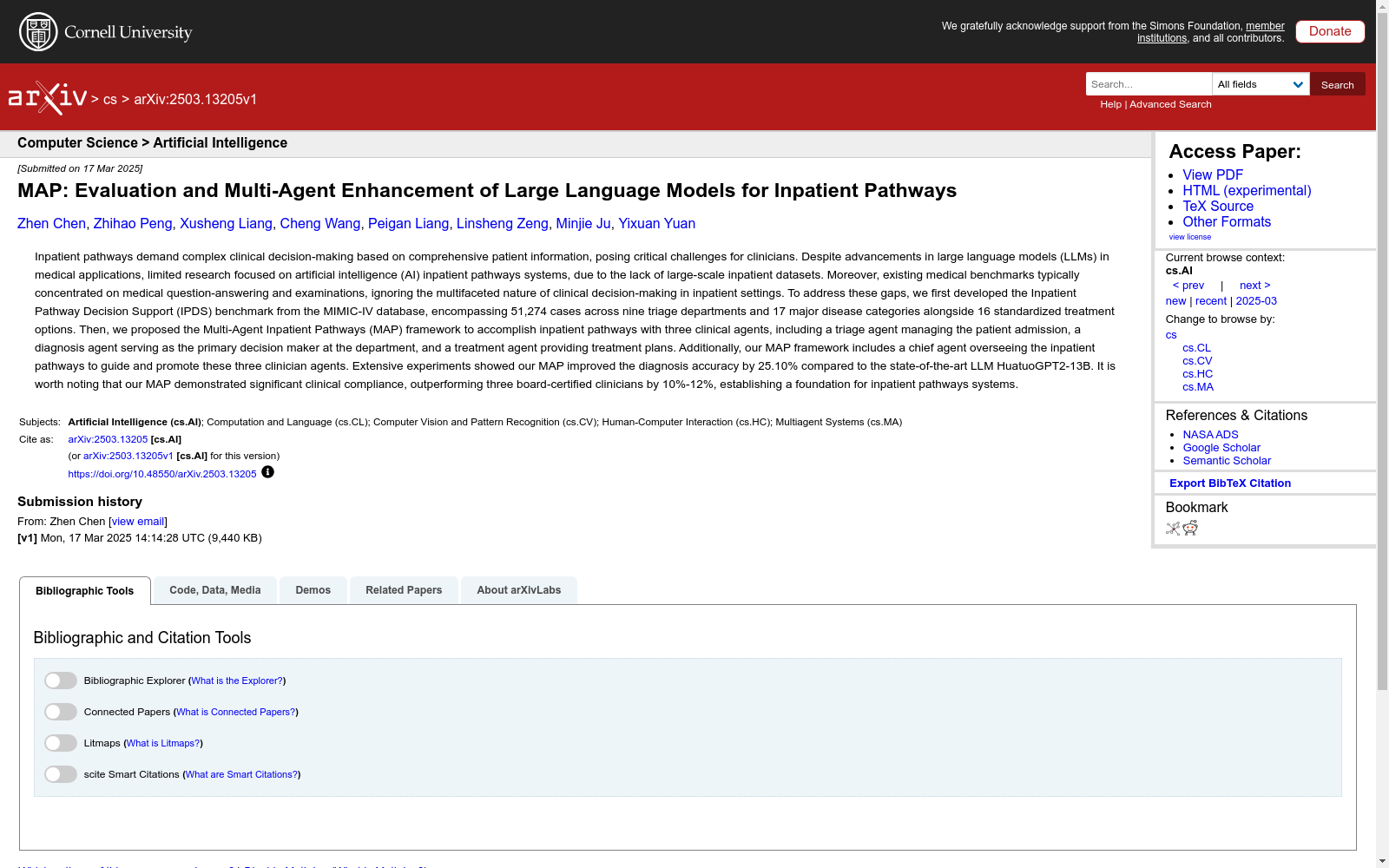
Task: Click the Search button
Action: [1338, 84]
